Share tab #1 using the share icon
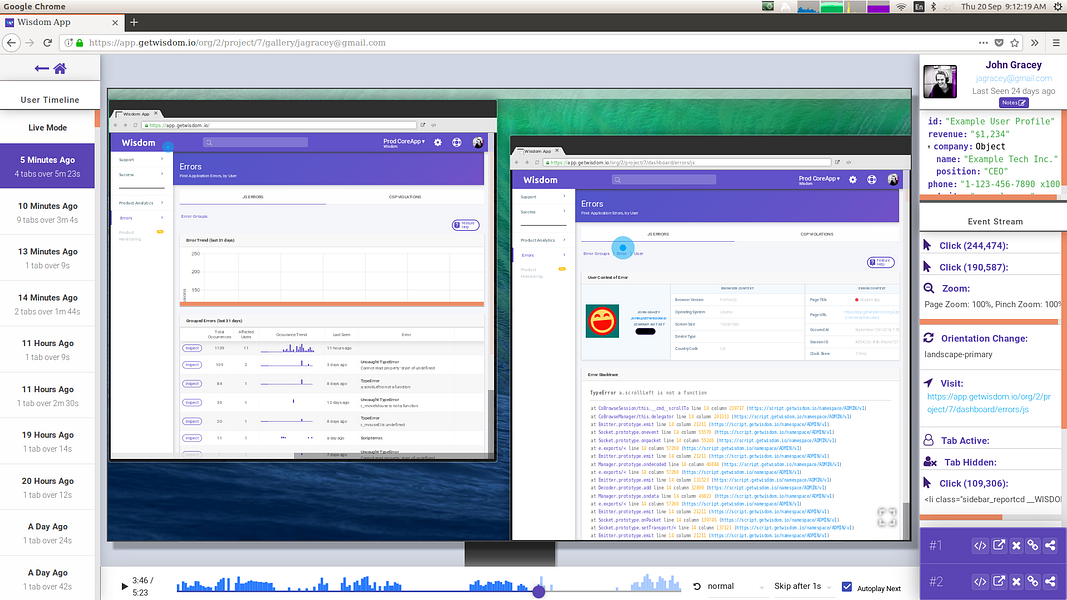The image size is (1067, 600). 1050,546
